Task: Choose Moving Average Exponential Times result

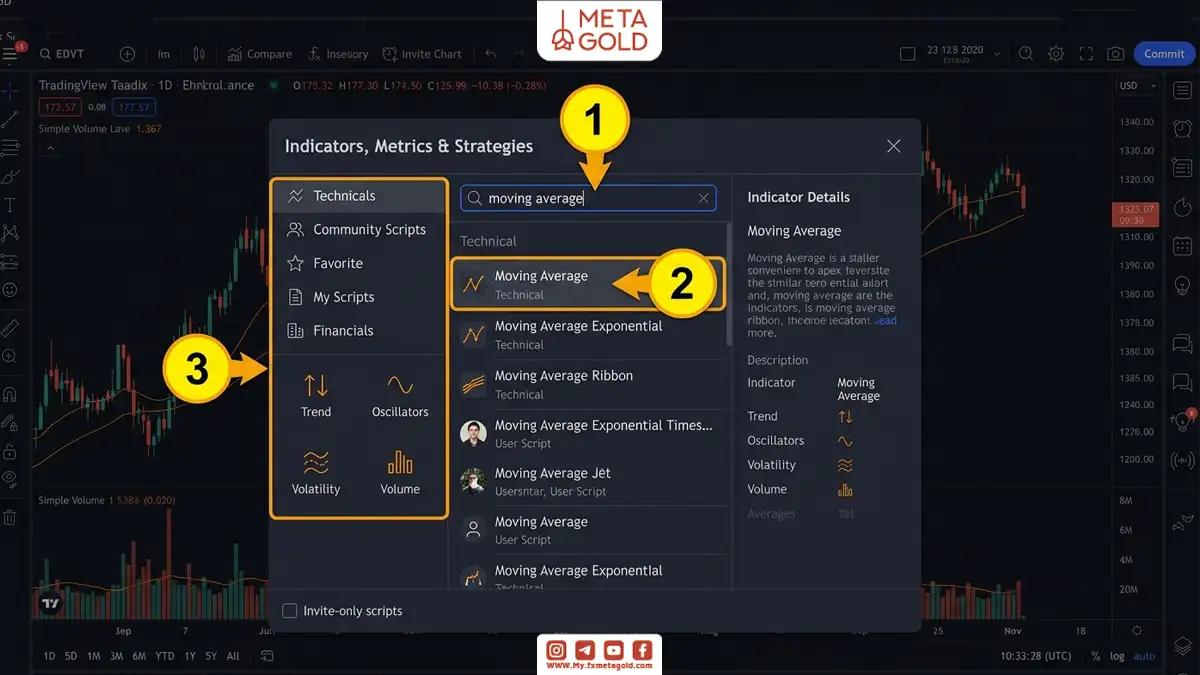Action: [x=590, y=433]
